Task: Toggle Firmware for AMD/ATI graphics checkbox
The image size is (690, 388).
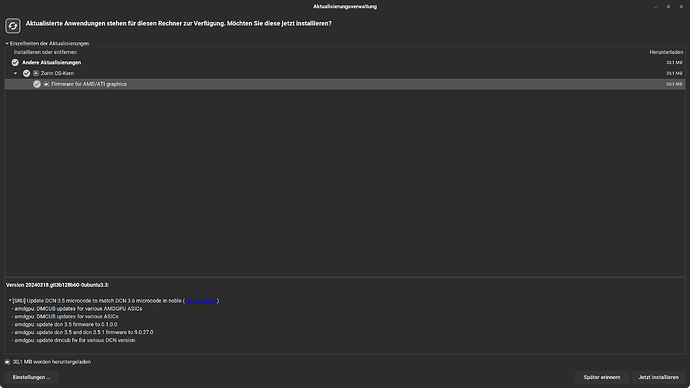Action: click(x=37, y=84)
